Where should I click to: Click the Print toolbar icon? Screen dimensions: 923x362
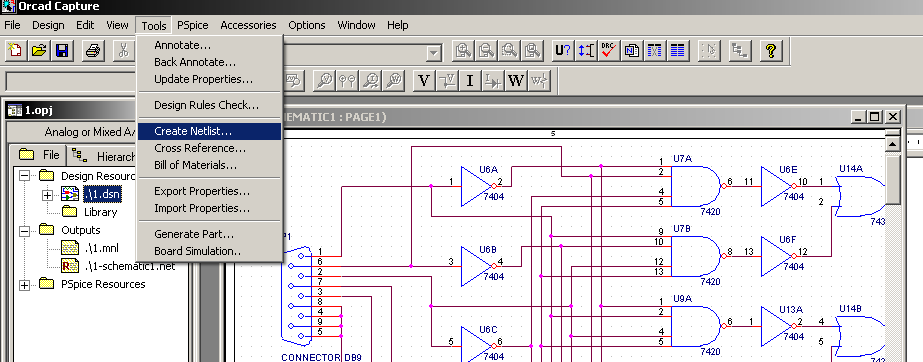click(x=93, y=51)
